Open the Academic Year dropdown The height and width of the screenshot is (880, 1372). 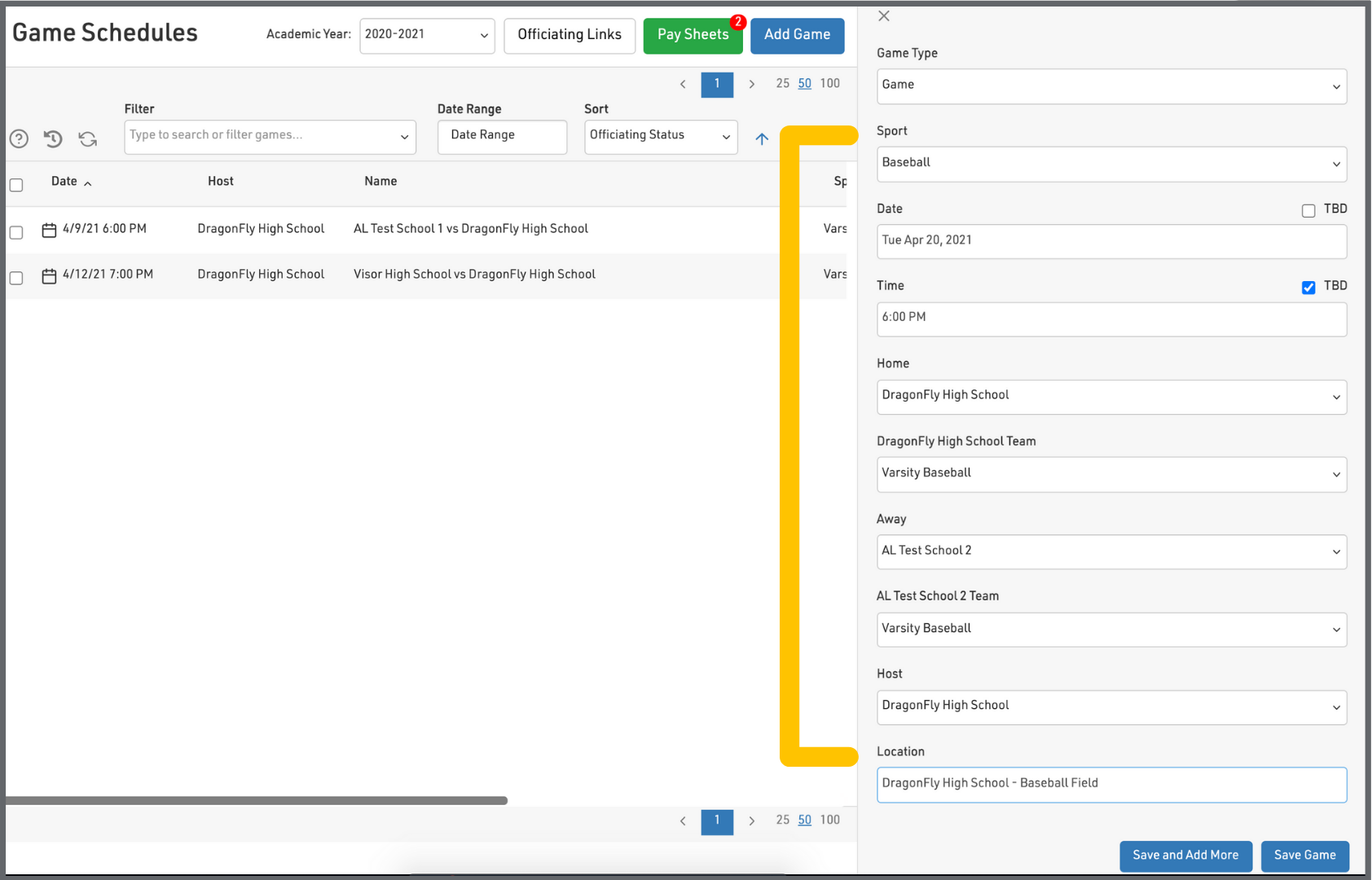tap(427, 35)
